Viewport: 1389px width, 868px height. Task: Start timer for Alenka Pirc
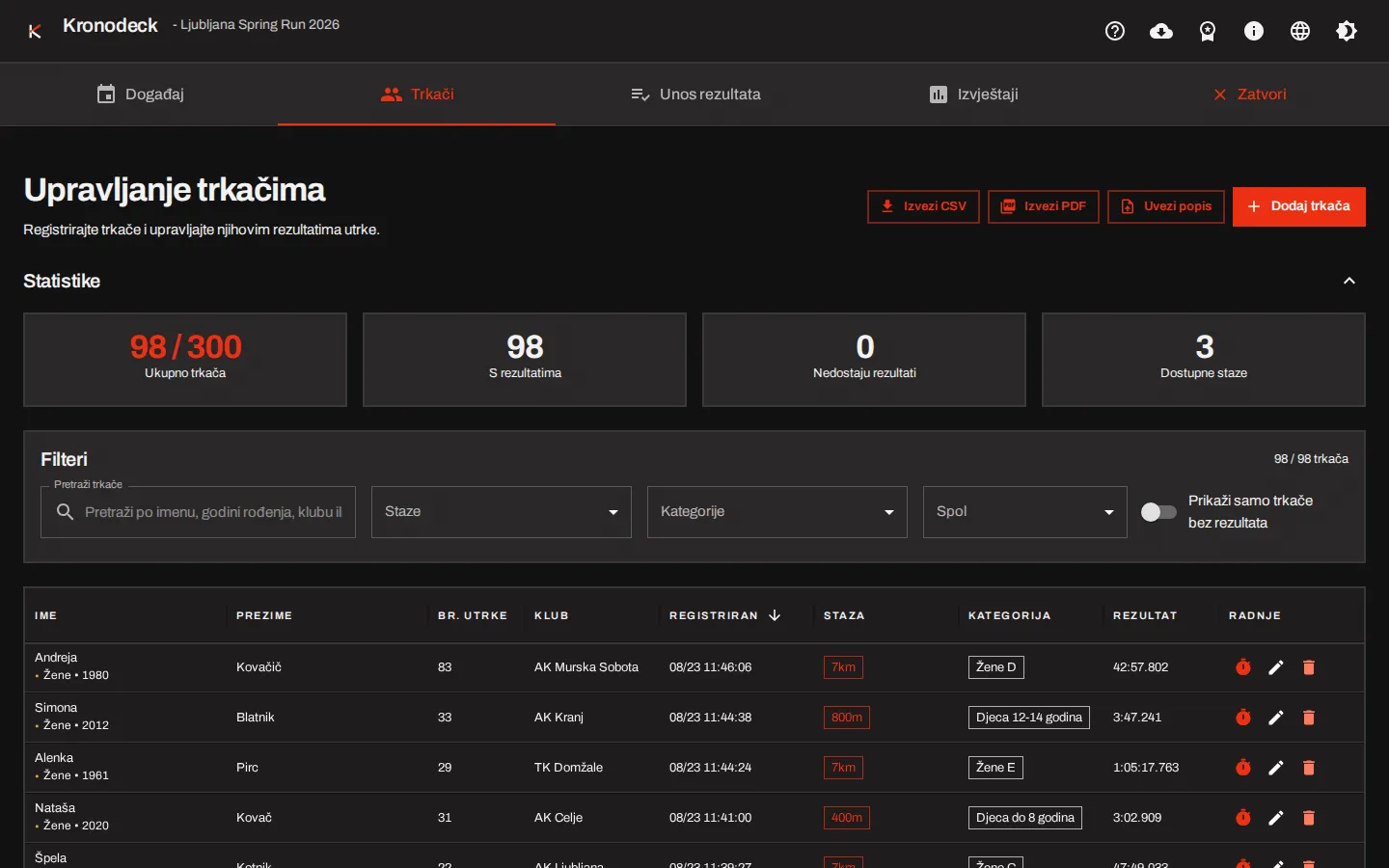coord(1243,768)
